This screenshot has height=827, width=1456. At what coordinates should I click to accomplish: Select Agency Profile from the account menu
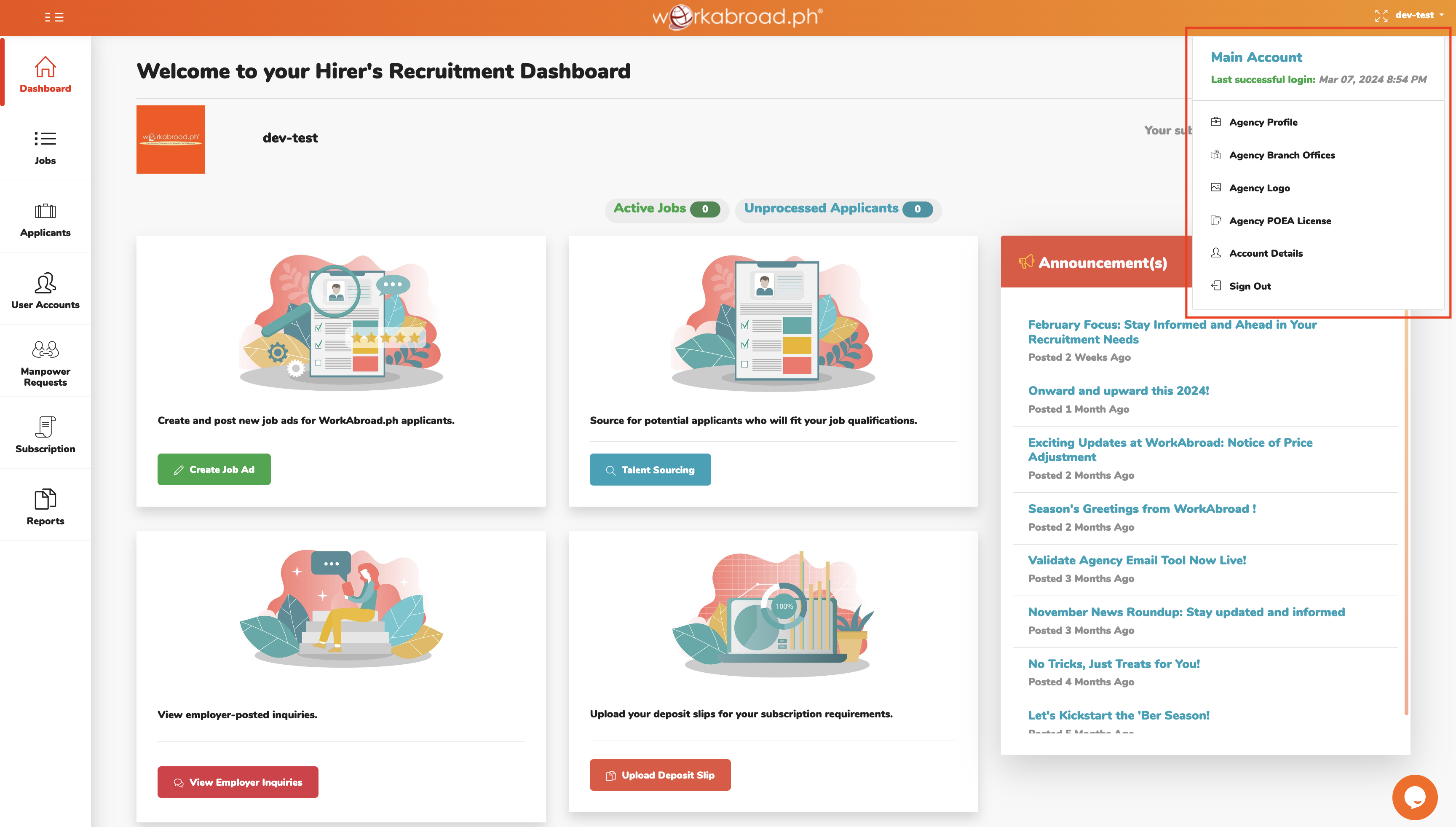coord(1263,122)
